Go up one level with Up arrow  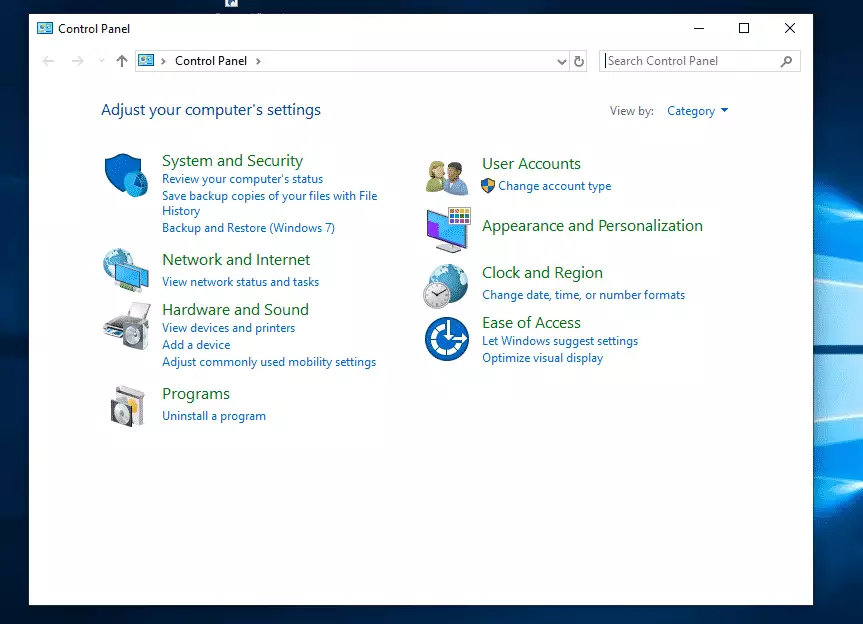122,61
